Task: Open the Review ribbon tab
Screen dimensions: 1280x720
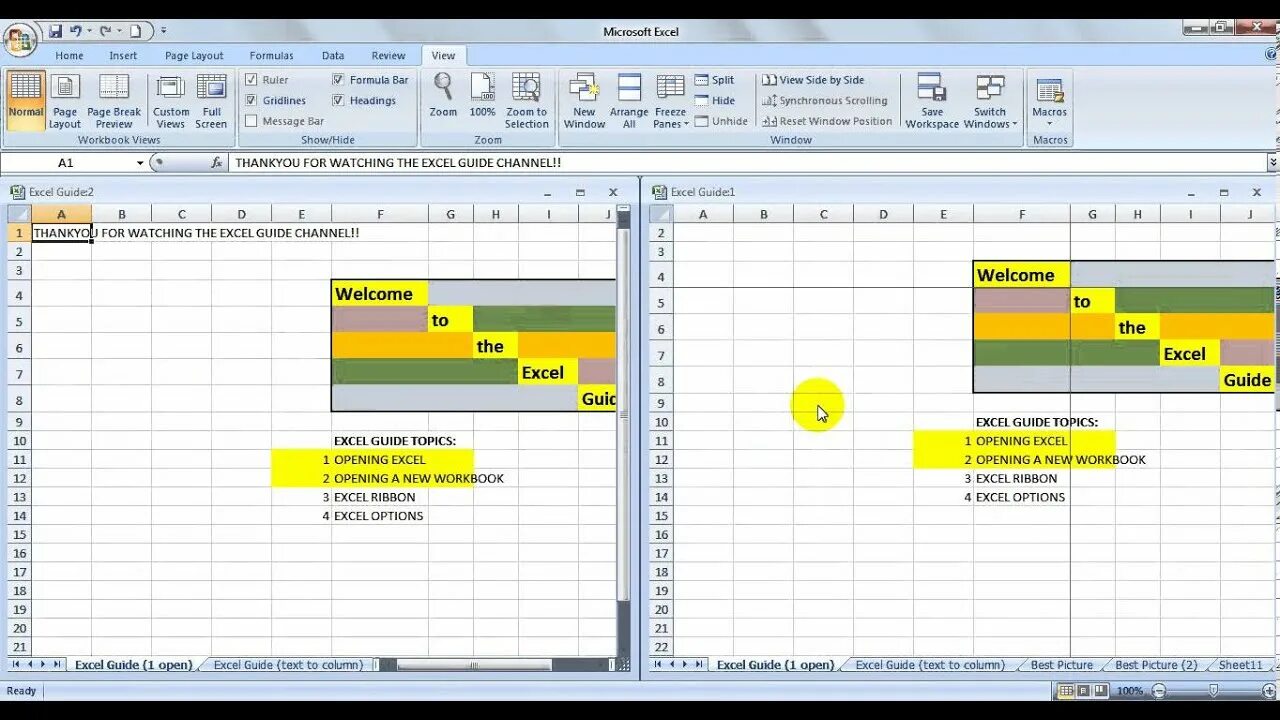Action: click(x=388, y=56)
